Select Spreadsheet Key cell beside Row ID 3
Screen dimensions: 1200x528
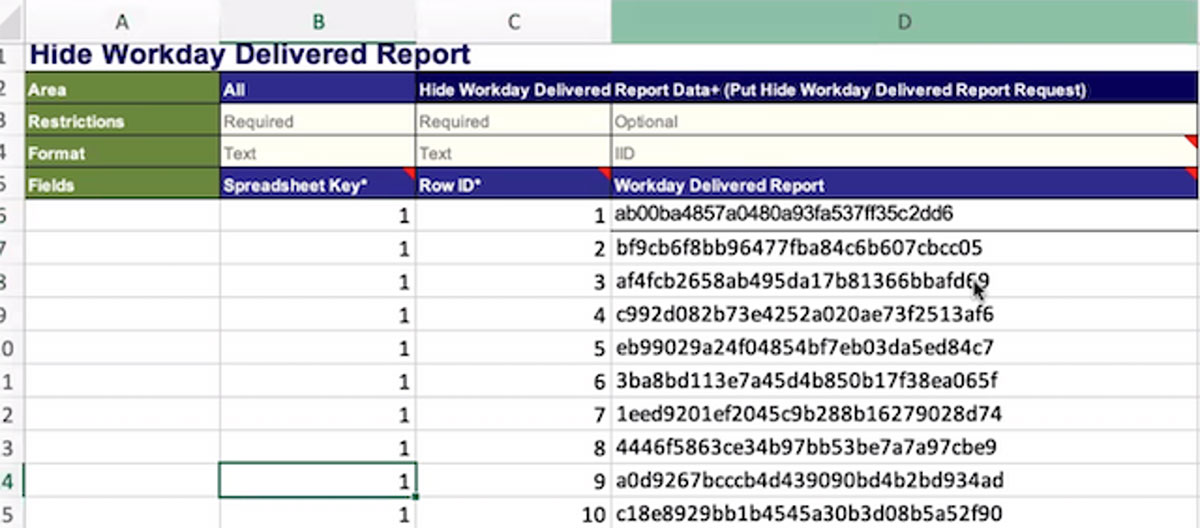318,281
